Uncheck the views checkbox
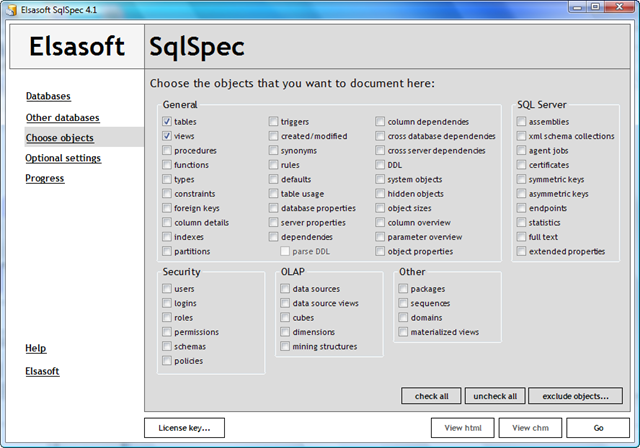640x448 pixels. pos(167,136)
